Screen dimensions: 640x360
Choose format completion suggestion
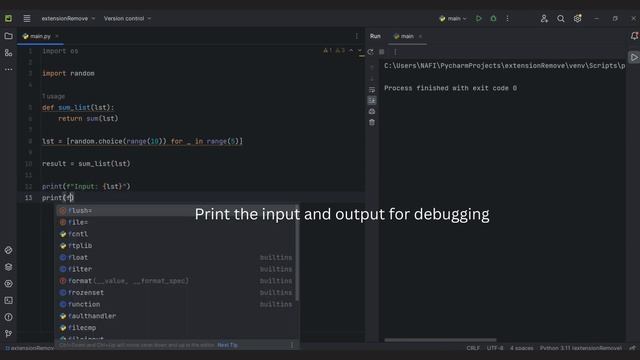(176, 281)
